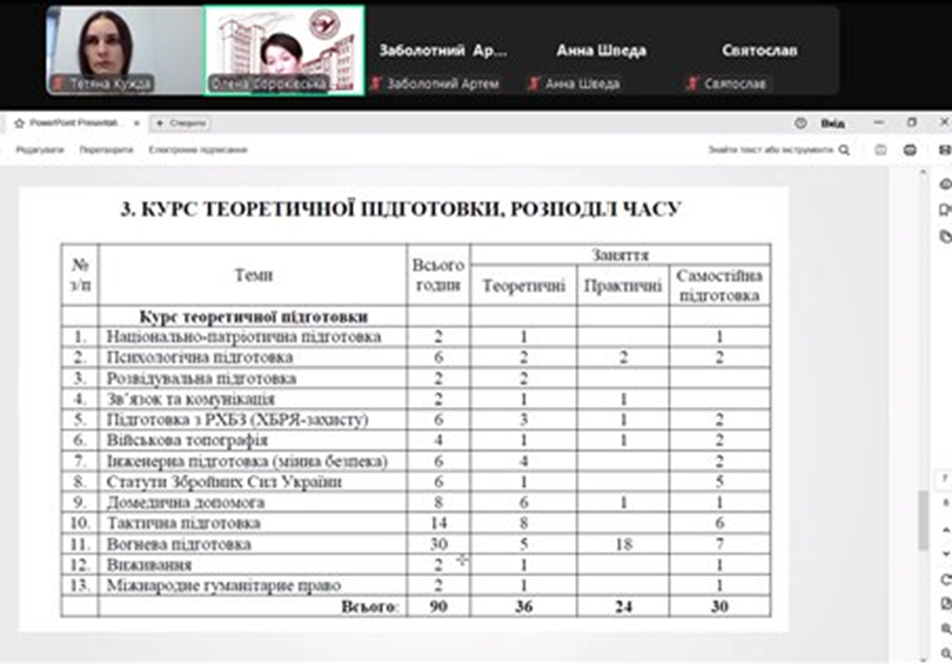
Task: Select Олена Сороківська video thumbnail
Action: (284, 50)
